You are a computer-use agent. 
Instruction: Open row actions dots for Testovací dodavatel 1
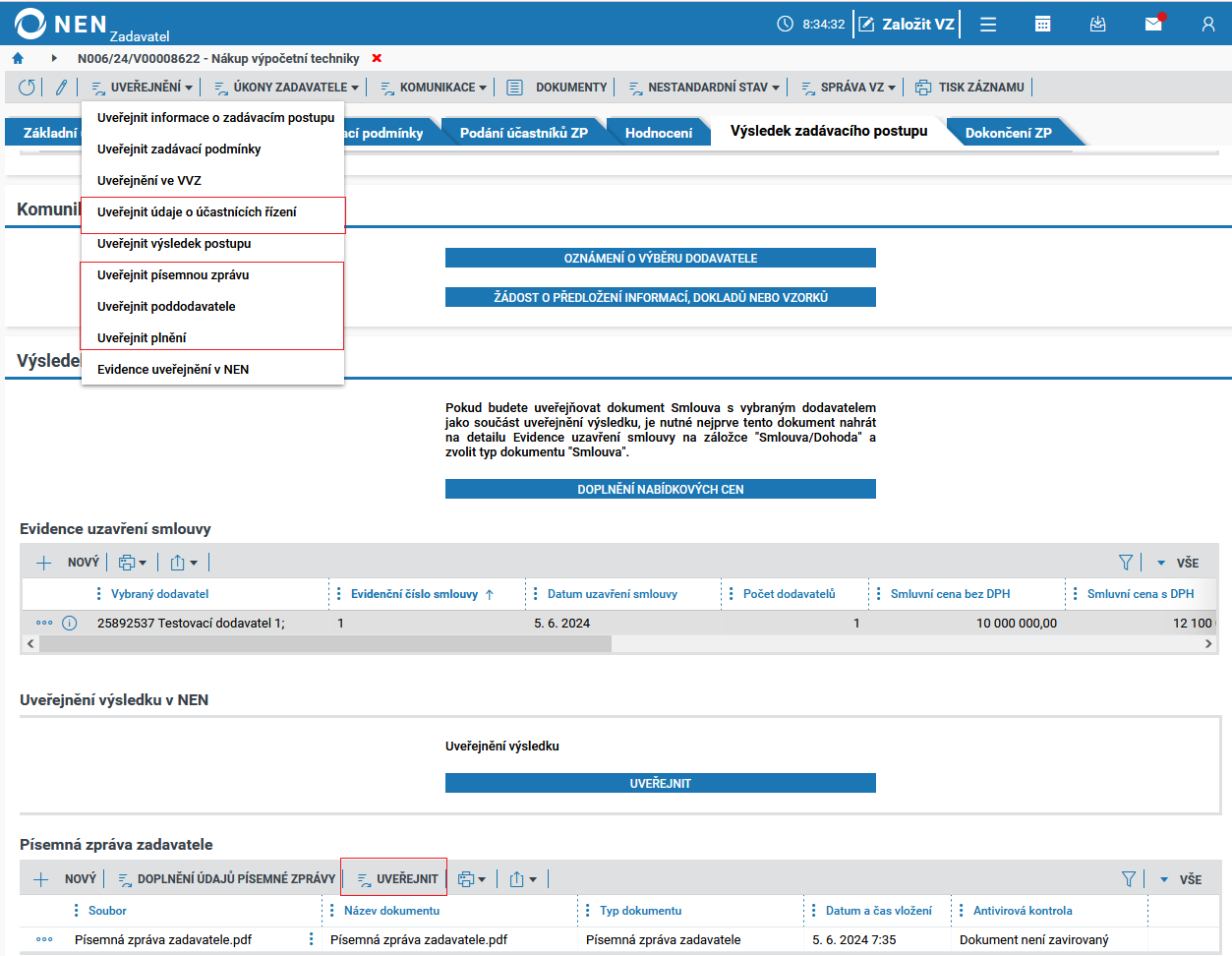(44, 623)
